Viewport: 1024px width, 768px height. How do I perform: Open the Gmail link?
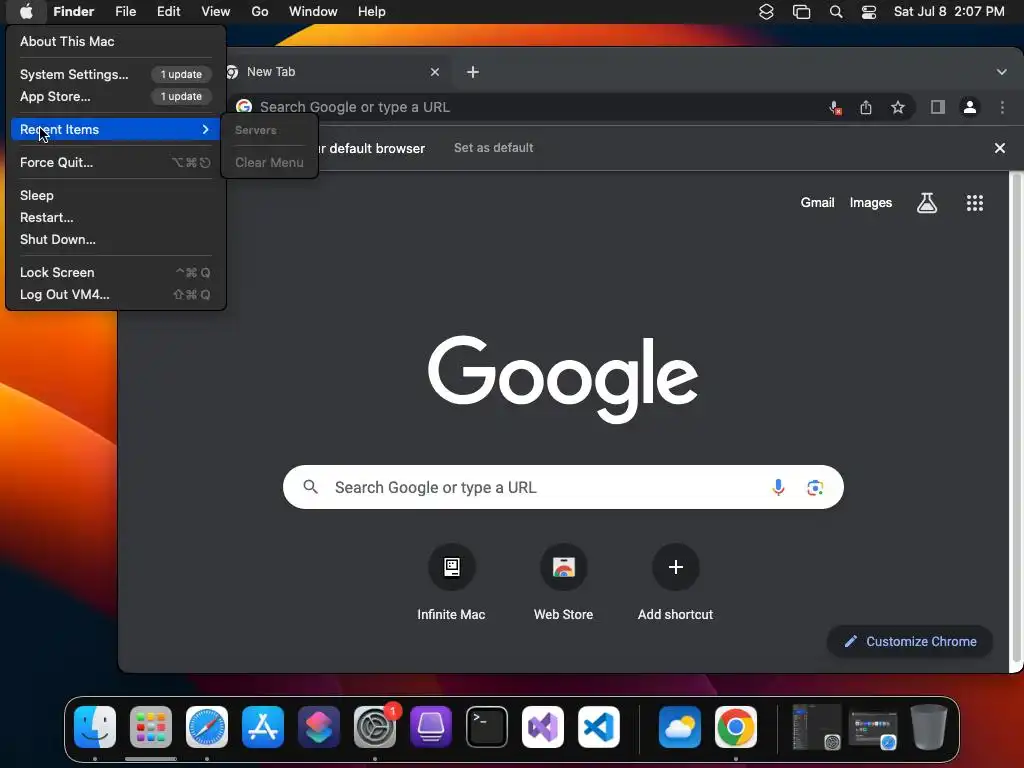(817, 203)
